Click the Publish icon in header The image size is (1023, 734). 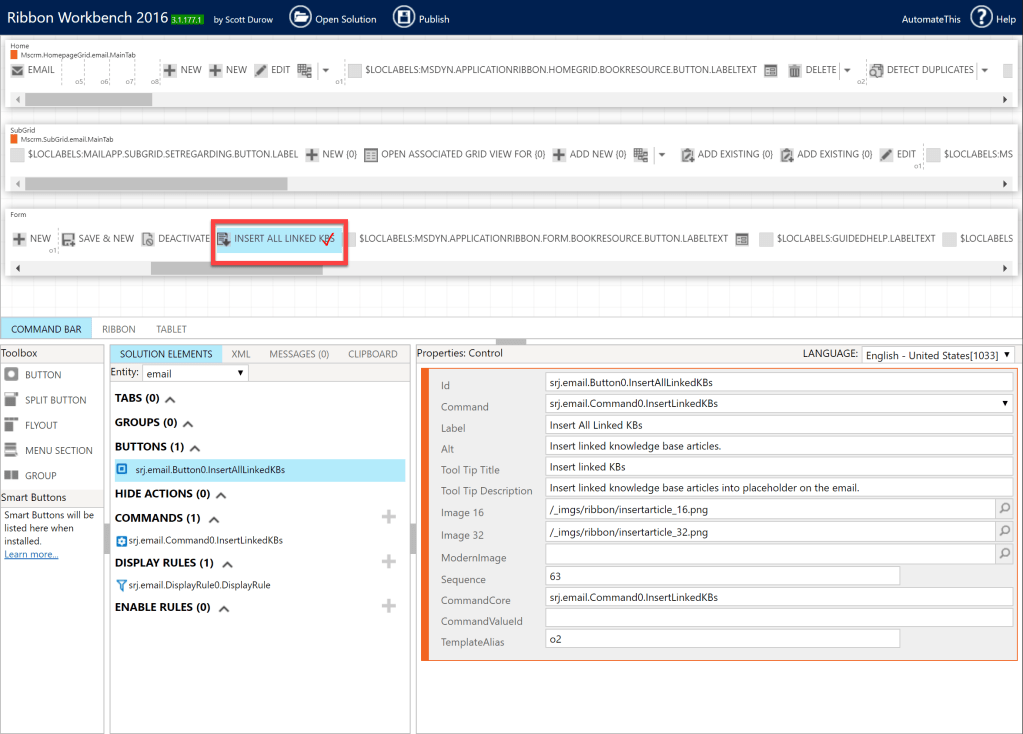click(404, 17)
